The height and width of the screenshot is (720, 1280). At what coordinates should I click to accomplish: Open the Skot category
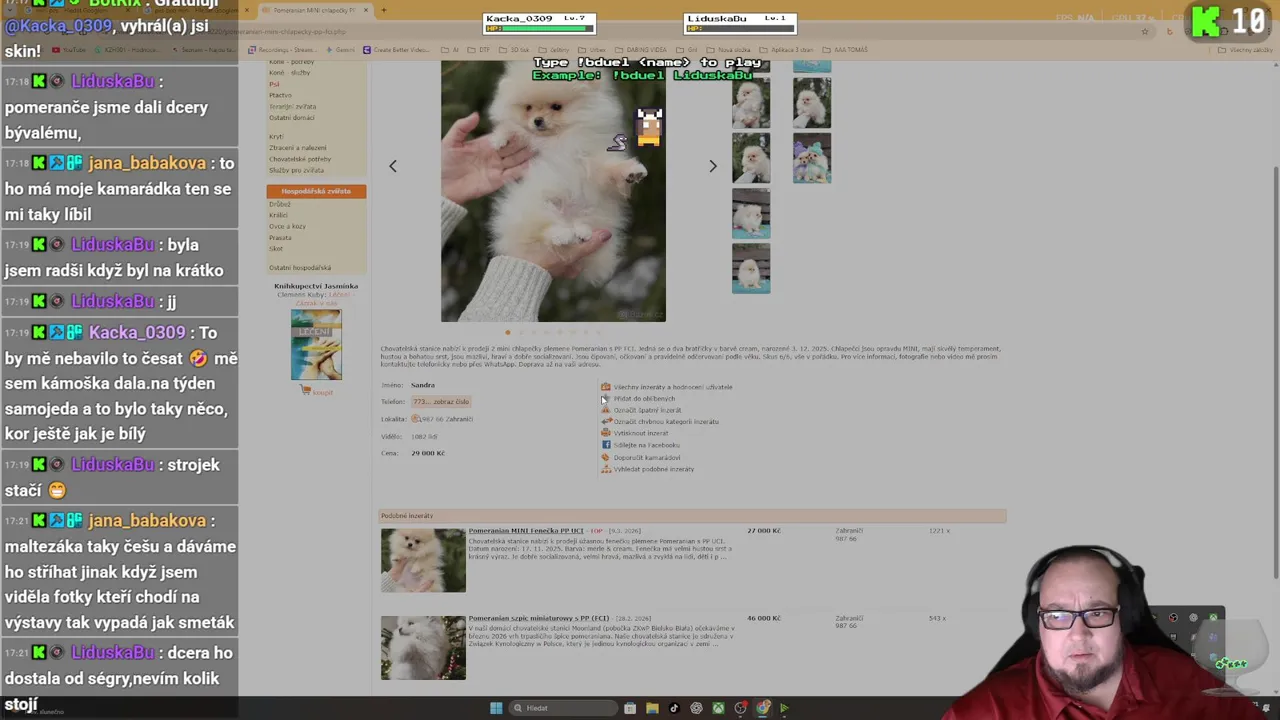276,248
